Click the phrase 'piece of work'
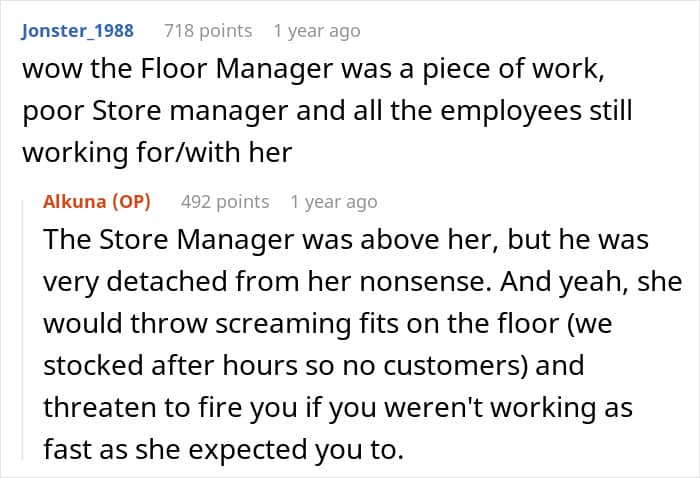Screen dimensions: 700x478 pyautogui.click(x=510, y=69)
